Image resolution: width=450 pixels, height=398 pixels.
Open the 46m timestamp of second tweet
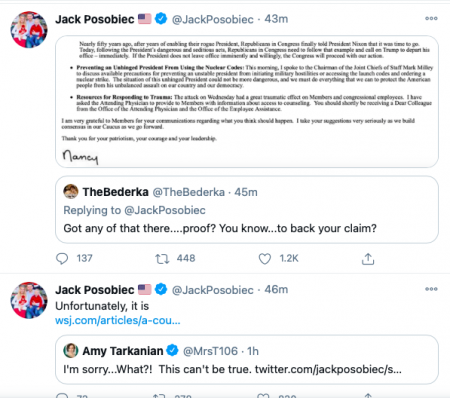[276, 289]
